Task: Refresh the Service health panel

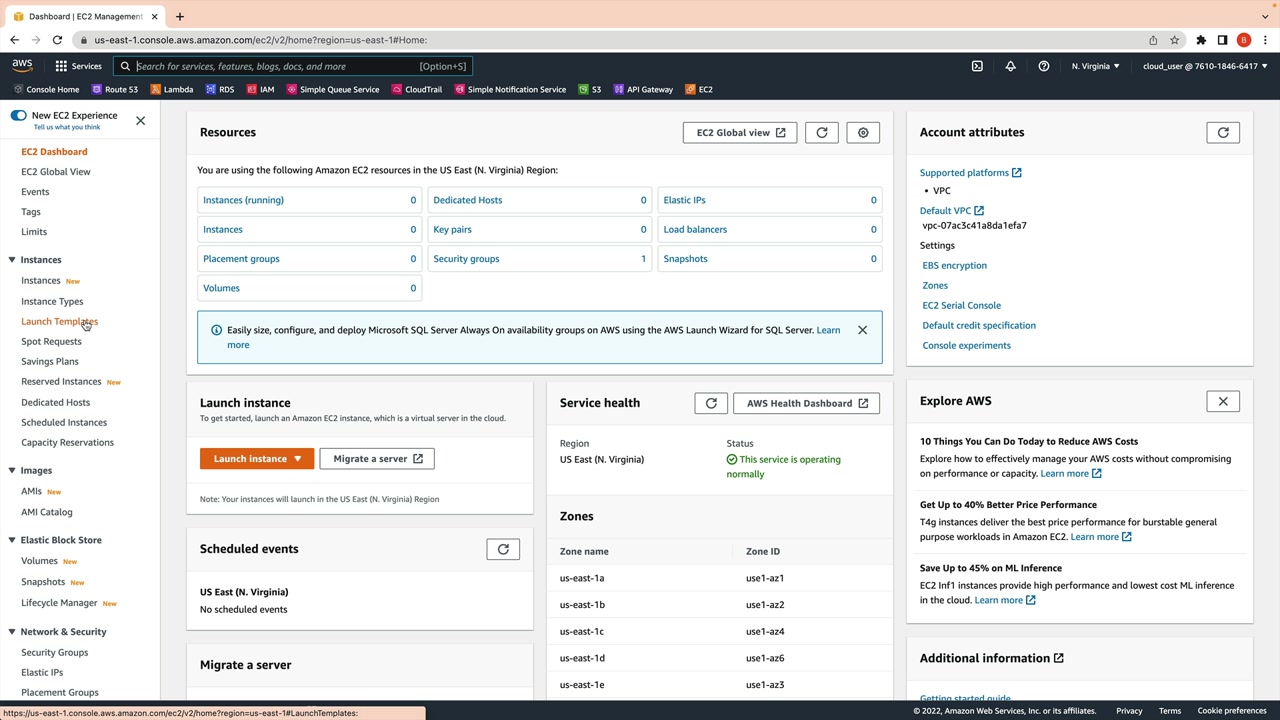Action: [x=711, y=403]
